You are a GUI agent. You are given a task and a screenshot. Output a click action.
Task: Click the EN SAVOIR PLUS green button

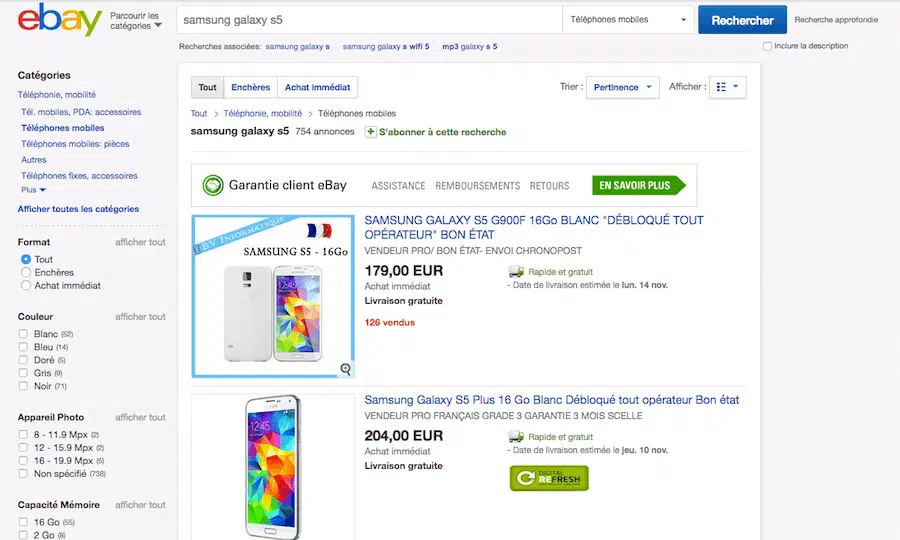(x=638, y=185)
